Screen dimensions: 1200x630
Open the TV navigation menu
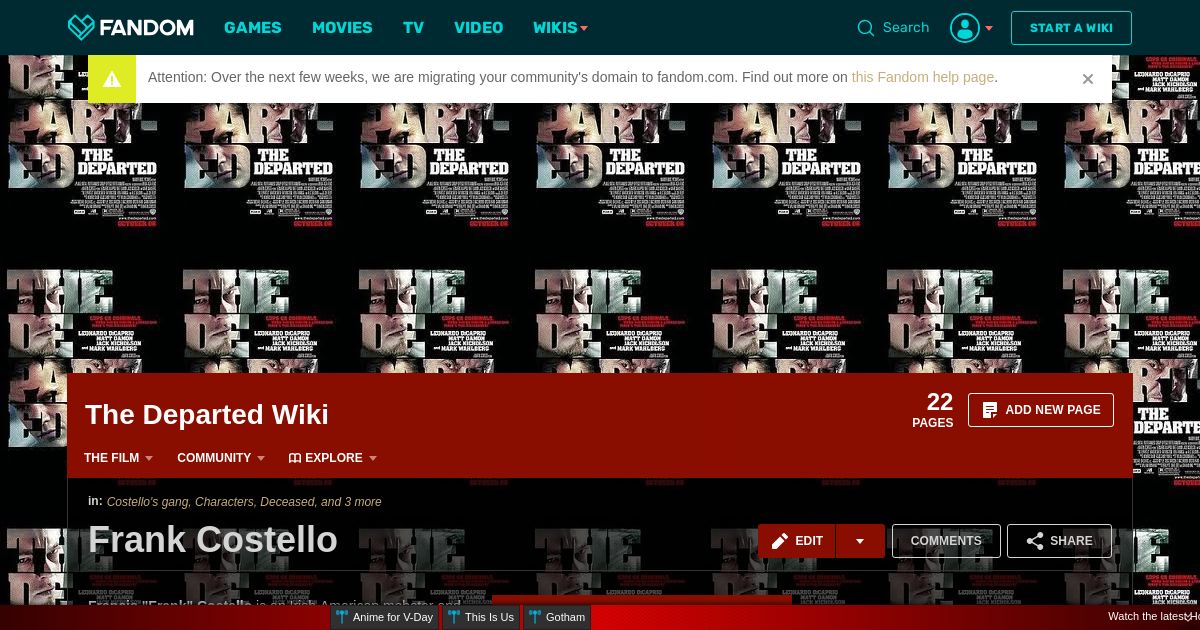(413, 27)
